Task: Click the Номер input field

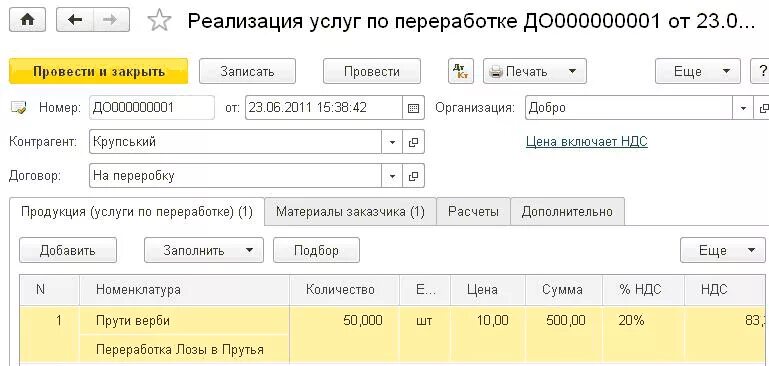Action: [x=152, y=107]
